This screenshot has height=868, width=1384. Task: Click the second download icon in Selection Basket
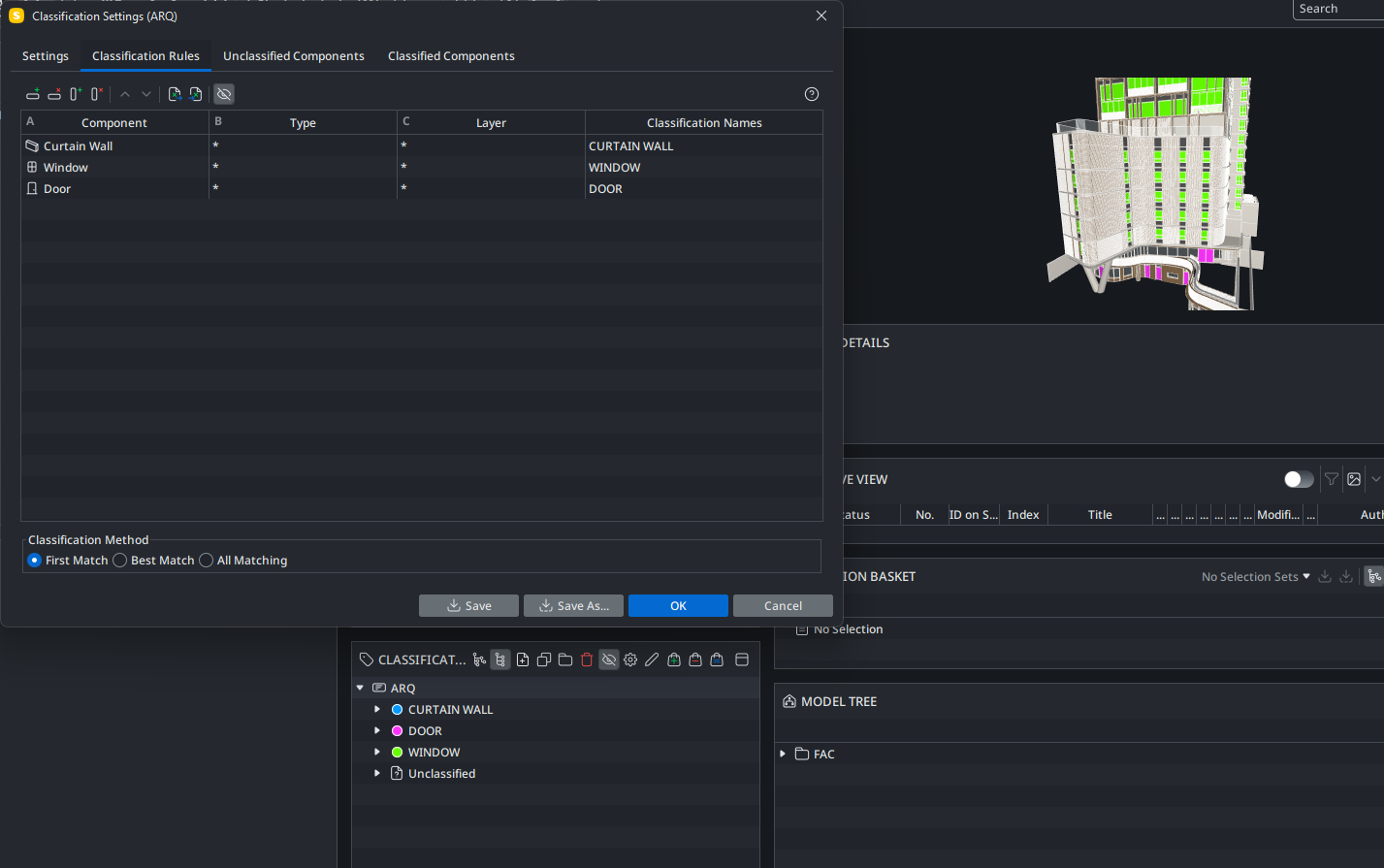[x=1346, y=576]
